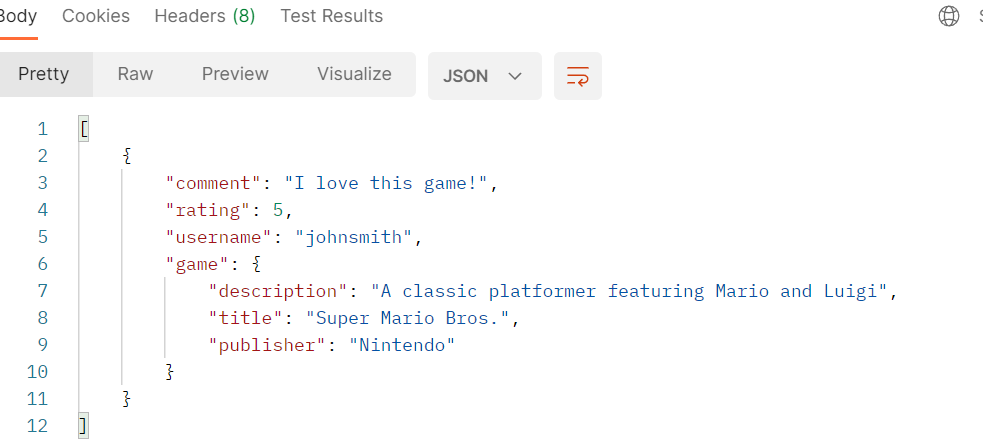Image resolution: width=983 pixels, height=443 pixels.
Task: Select the Preview view
Action: tap(235, 74)
